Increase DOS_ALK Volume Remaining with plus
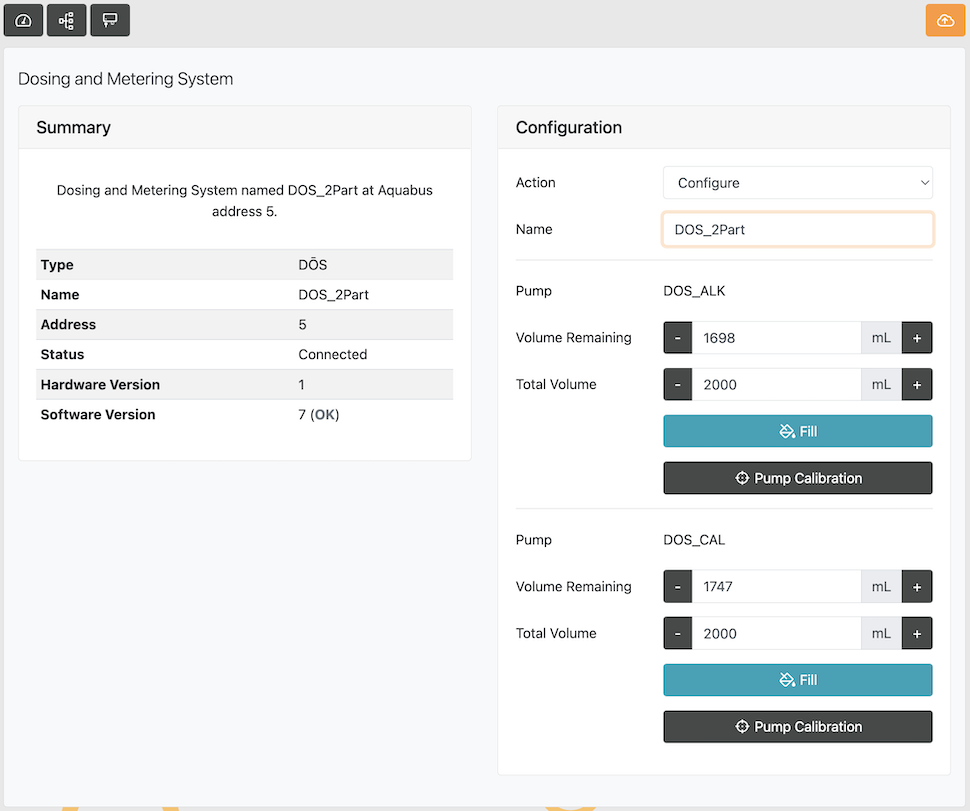 point(917,338)
